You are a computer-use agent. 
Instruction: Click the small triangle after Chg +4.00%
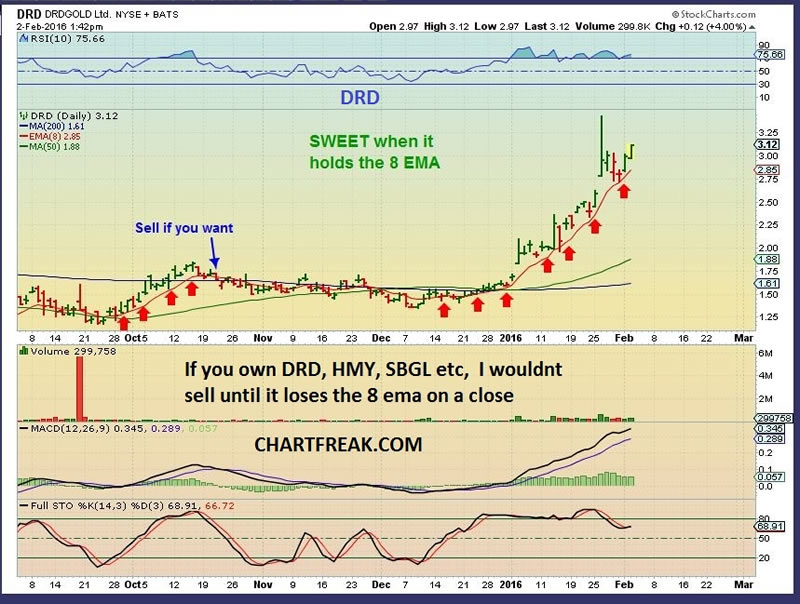point(752,27)
